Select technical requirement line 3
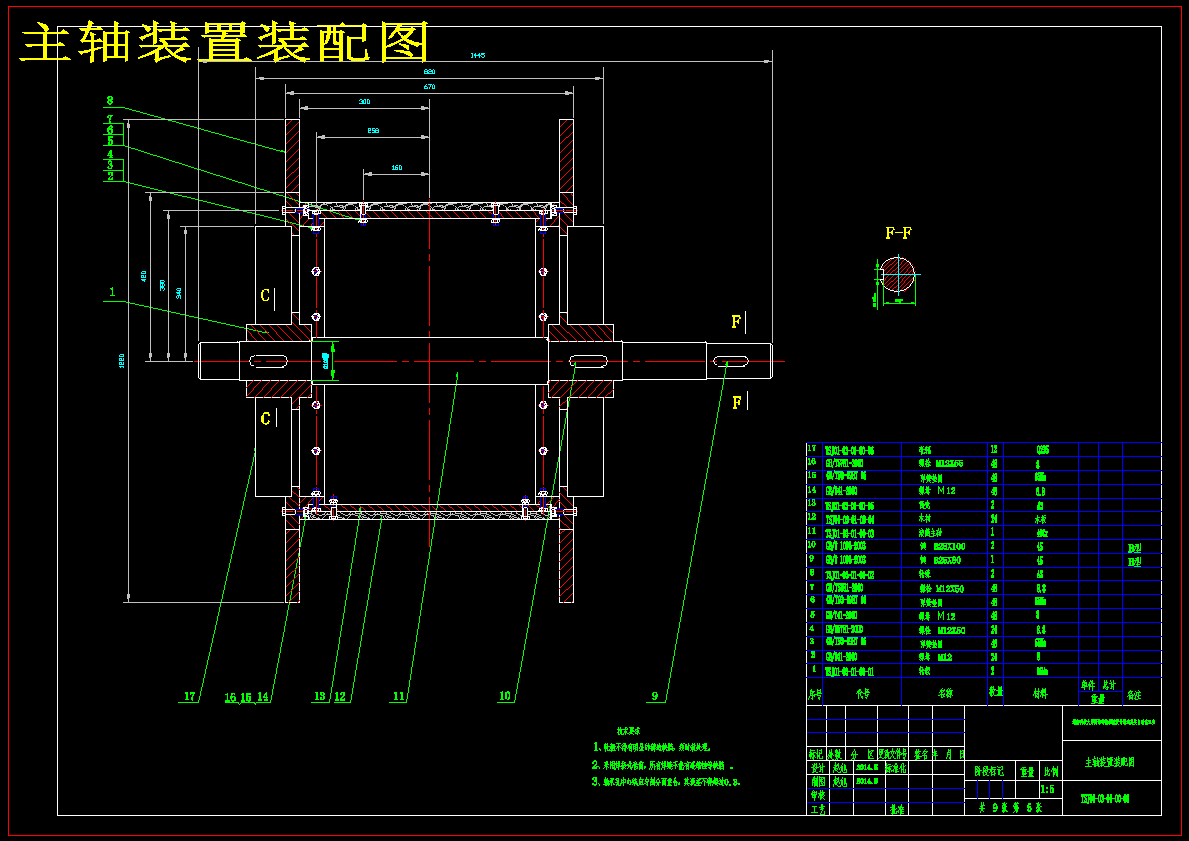The height and width of the screenshot is (841, 1189). tap(666, 781)
